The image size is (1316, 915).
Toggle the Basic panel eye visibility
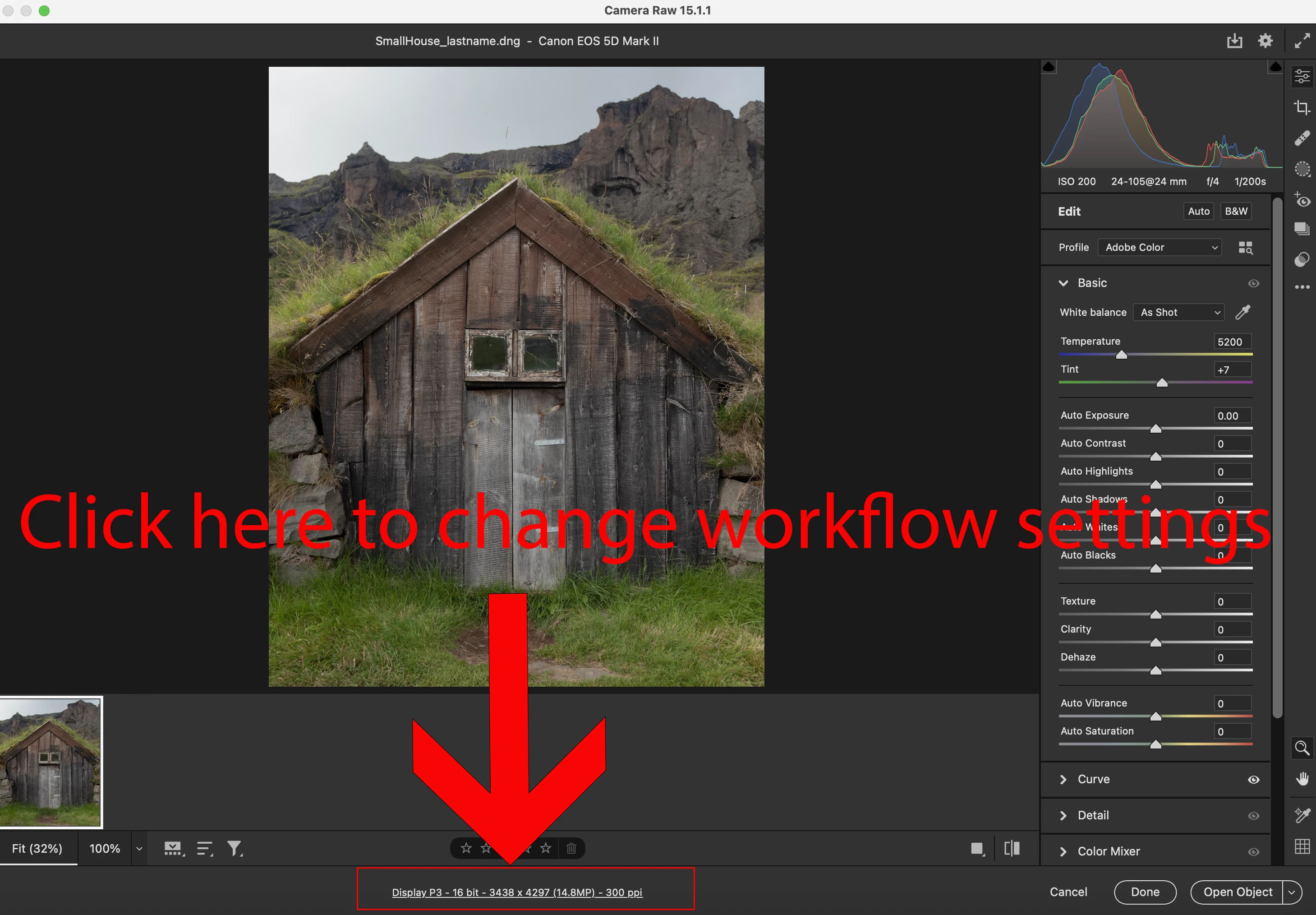coord(1253,283)
